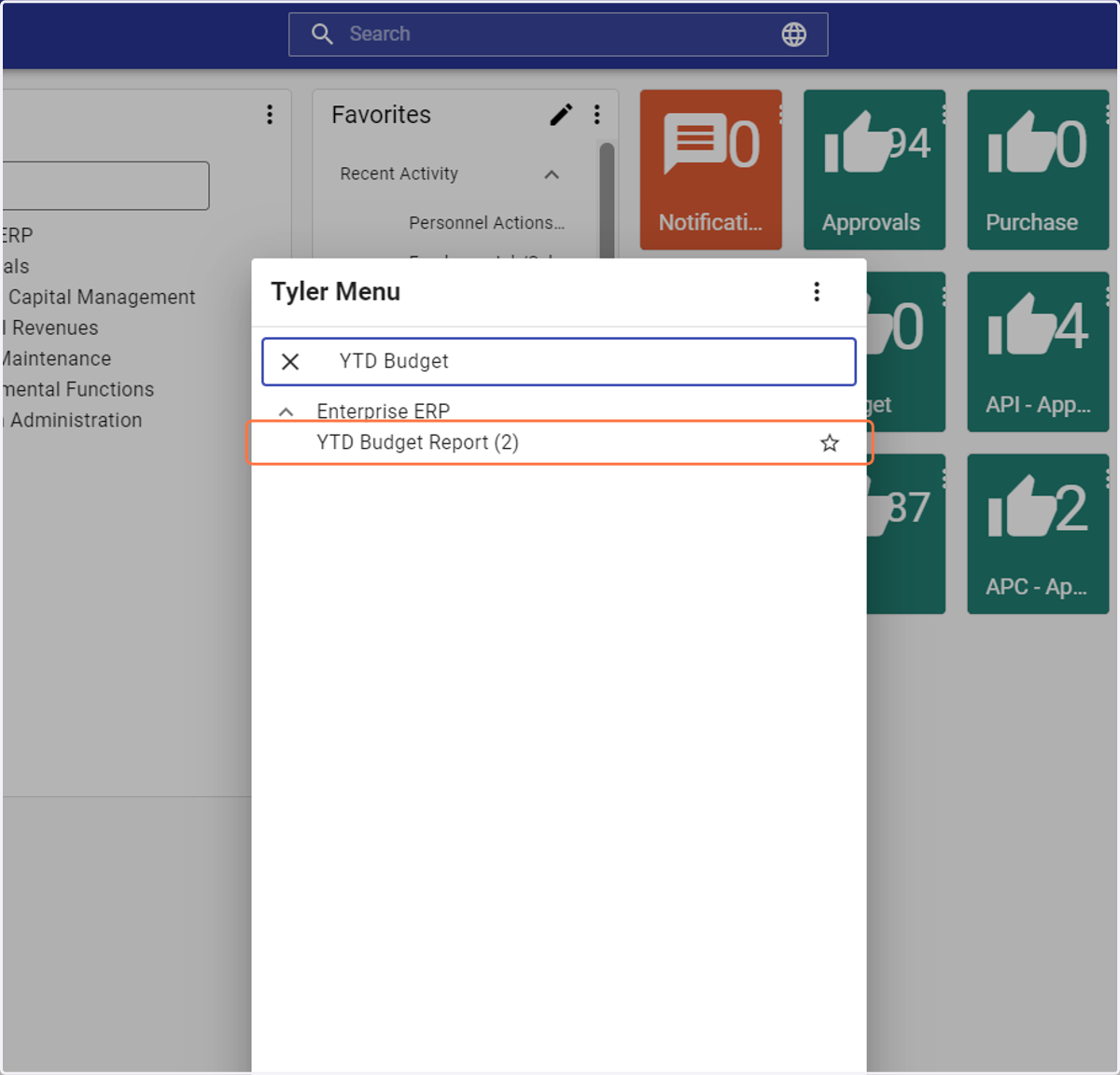
Task: Open the Favorites panel kebab menu
Action: [x=597, y=115]
